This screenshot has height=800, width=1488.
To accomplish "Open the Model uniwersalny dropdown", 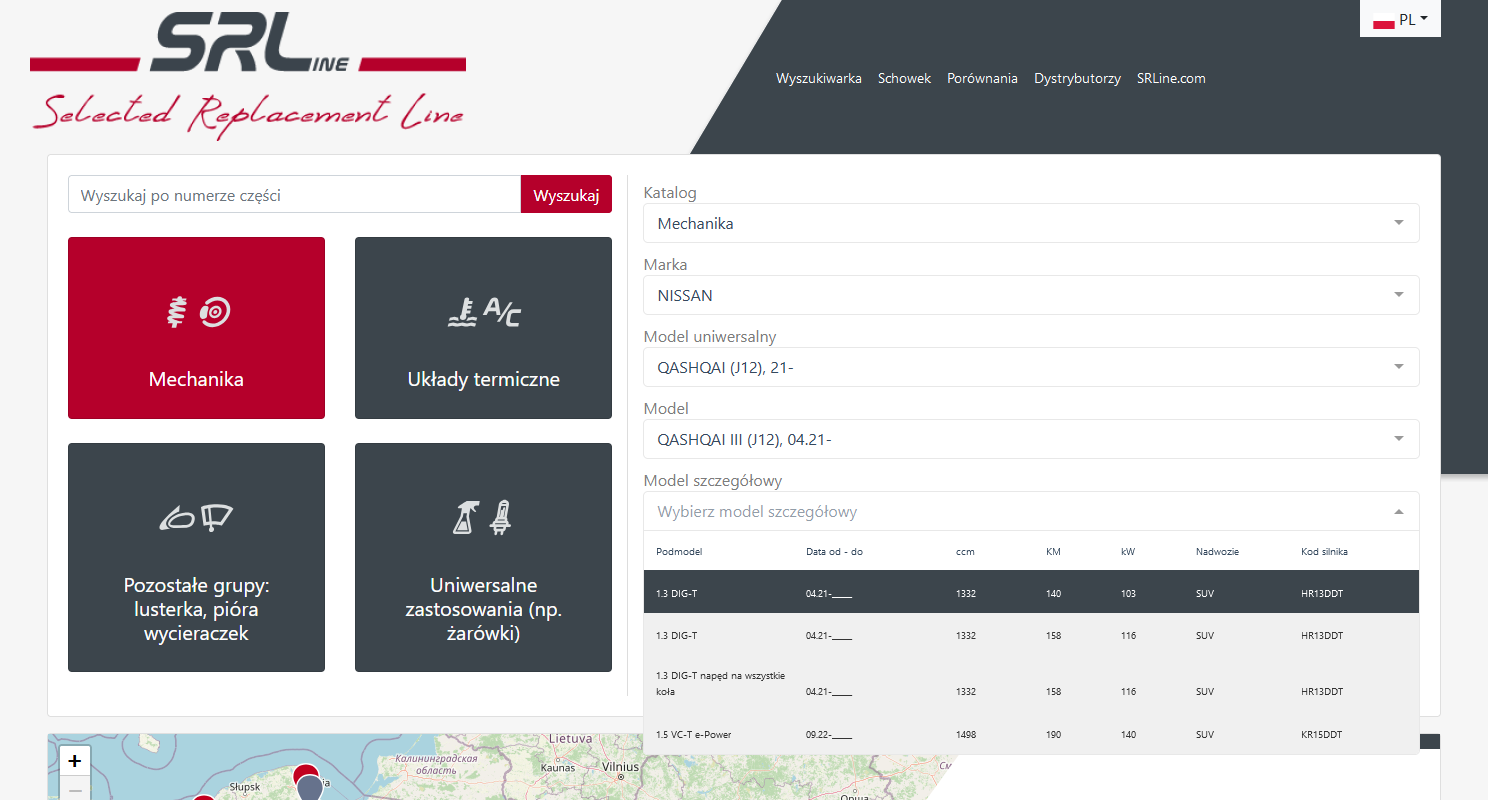I will [x=1031, y=367].
